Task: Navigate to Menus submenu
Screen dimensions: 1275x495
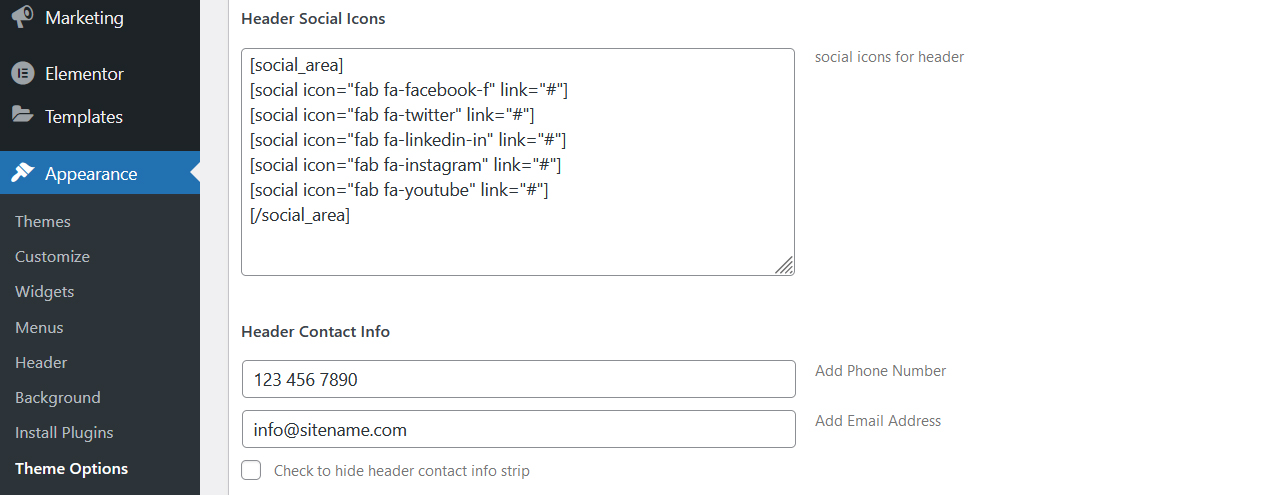Action: pos(39,328)
